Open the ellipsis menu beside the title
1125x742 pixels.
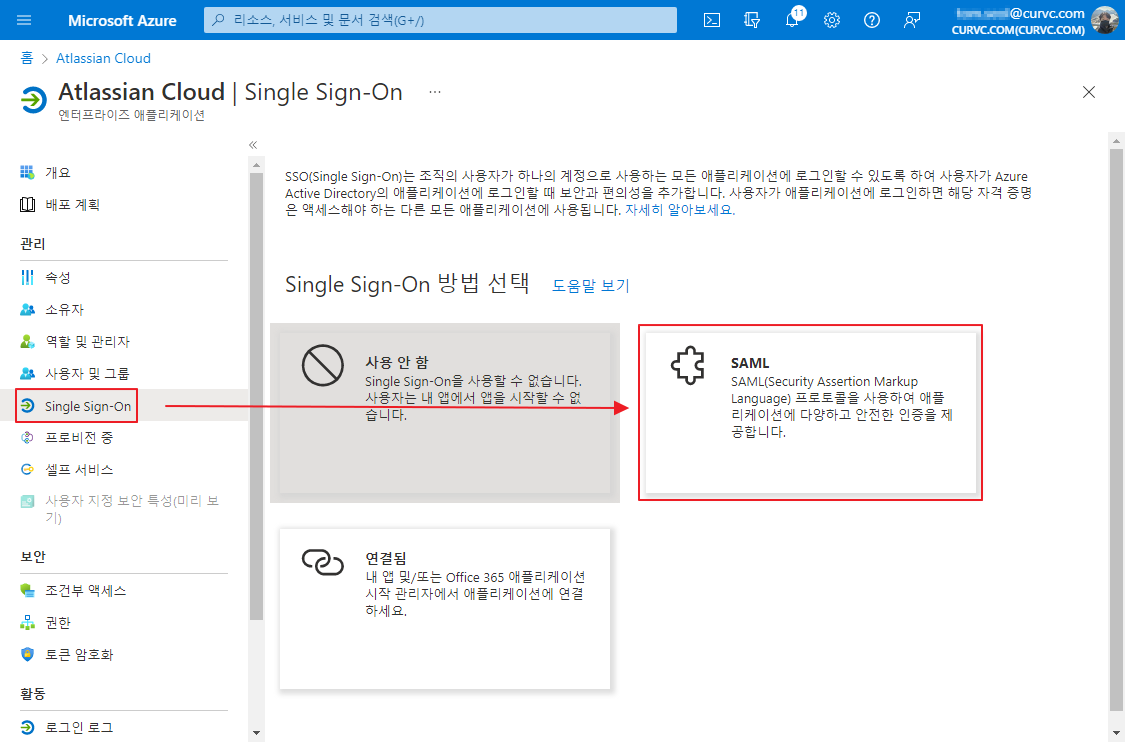click(435, 93)
